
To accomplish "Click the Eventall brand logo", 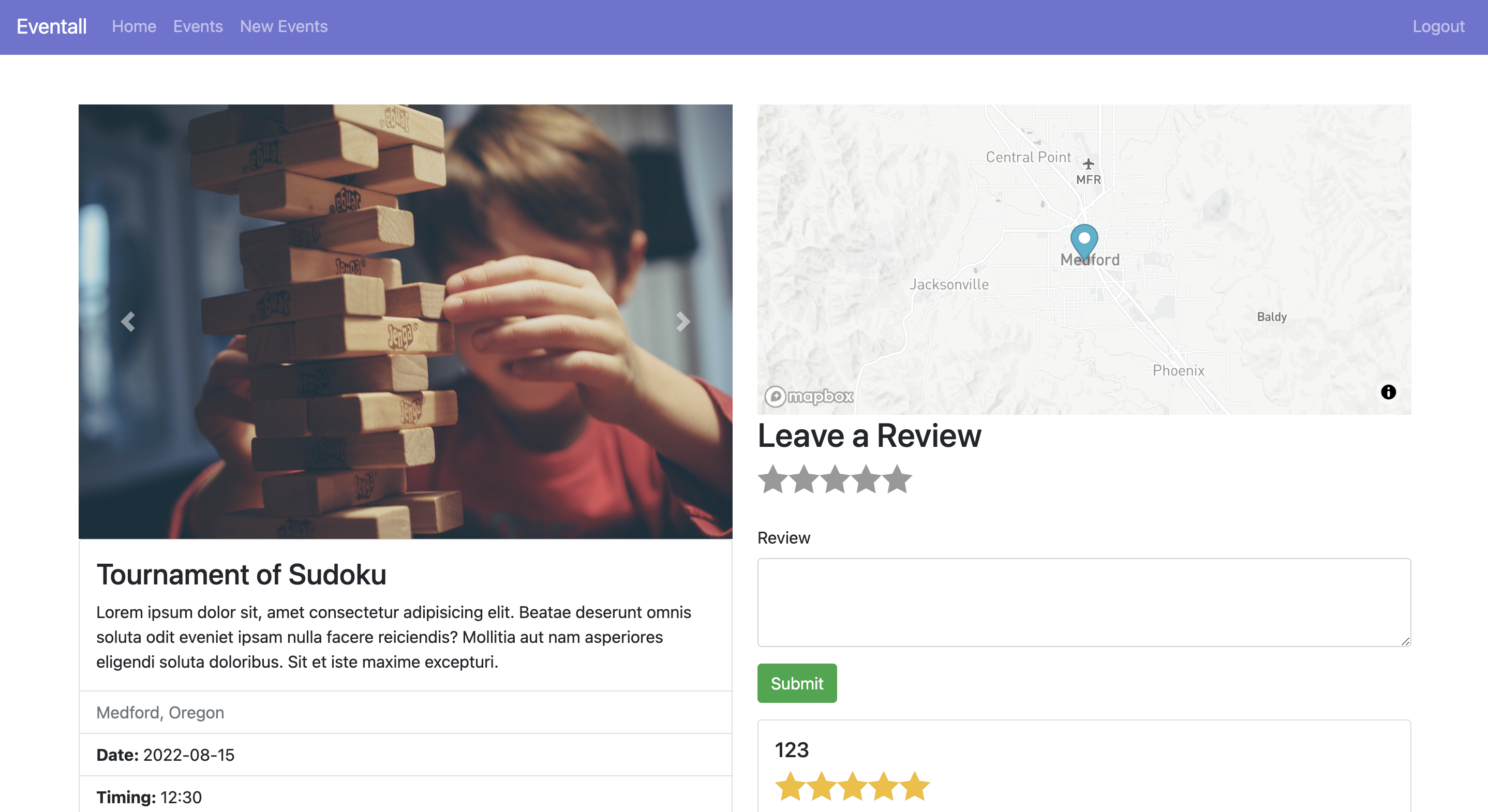I will (x=51, y=26).
